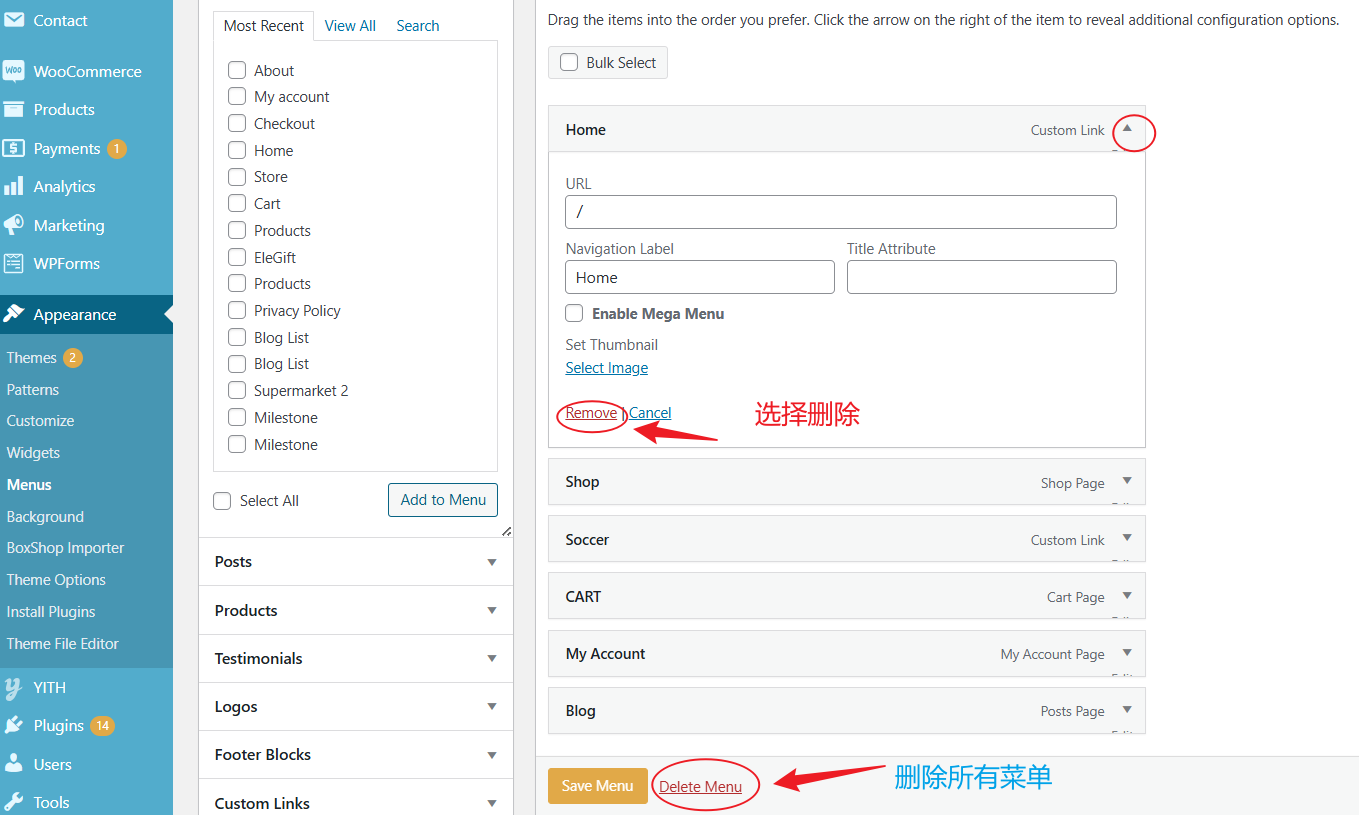Screen dimensions: 1359x815
Task: Open WPForms from the sidebar icon
Action: coord(15,263)
